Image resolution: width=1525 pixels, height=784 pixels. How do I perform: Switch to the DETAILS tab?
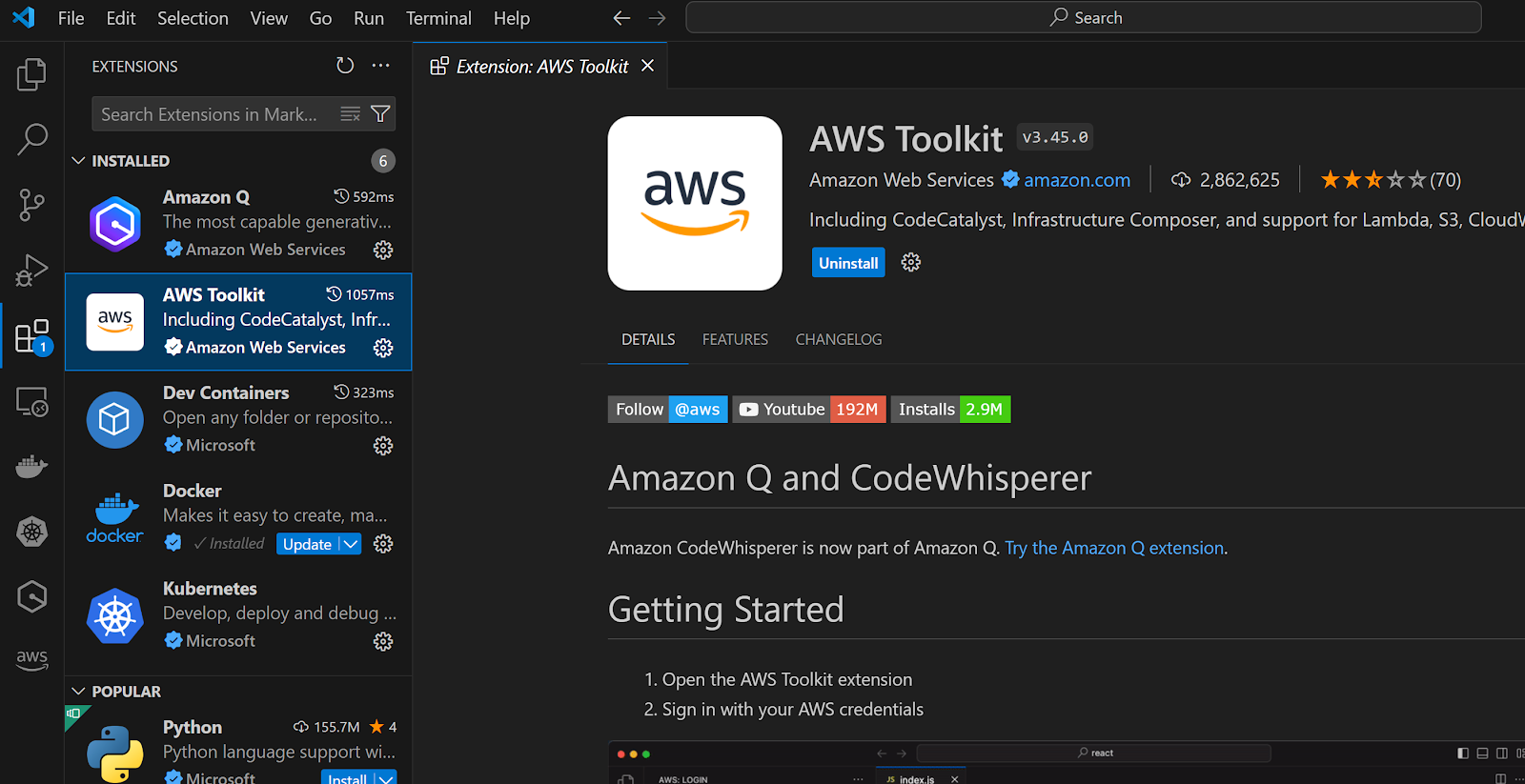coord(648,339)
